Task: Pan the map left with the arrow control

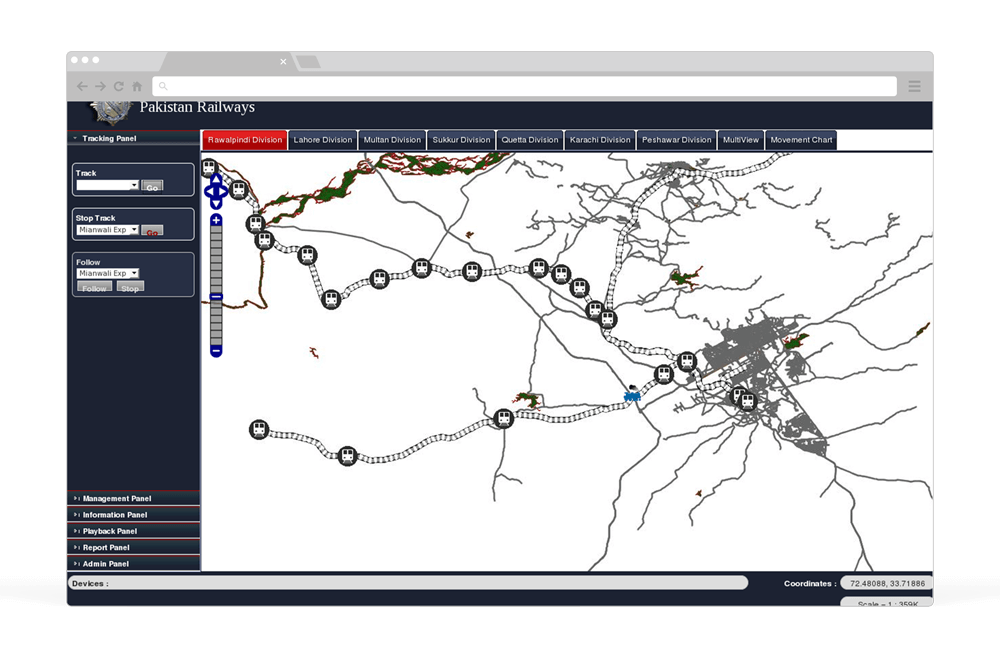Action: coord(208,191)
